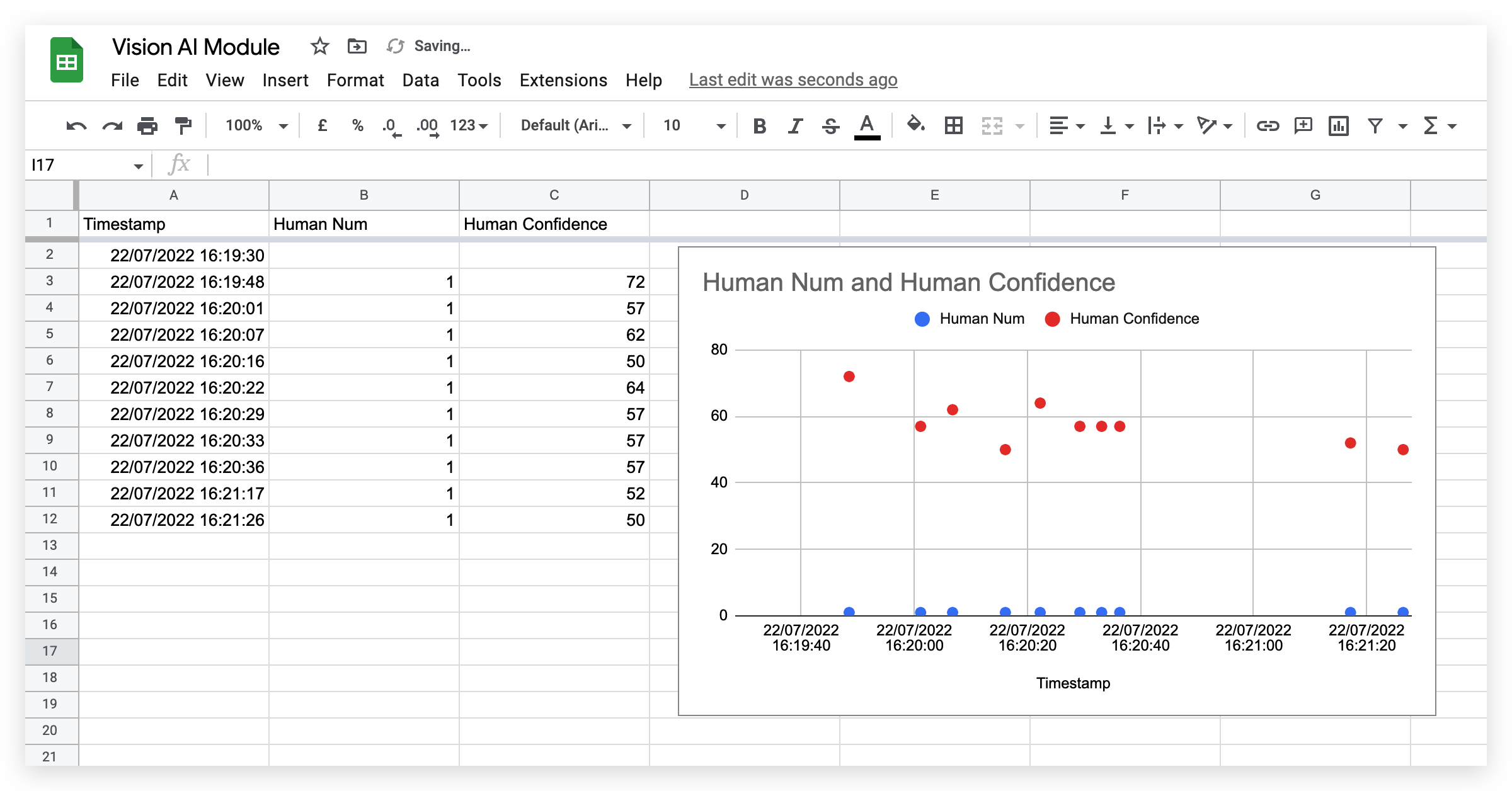Create a filter
This screenshot has height=791, width=1512.
click(1375, 126)
